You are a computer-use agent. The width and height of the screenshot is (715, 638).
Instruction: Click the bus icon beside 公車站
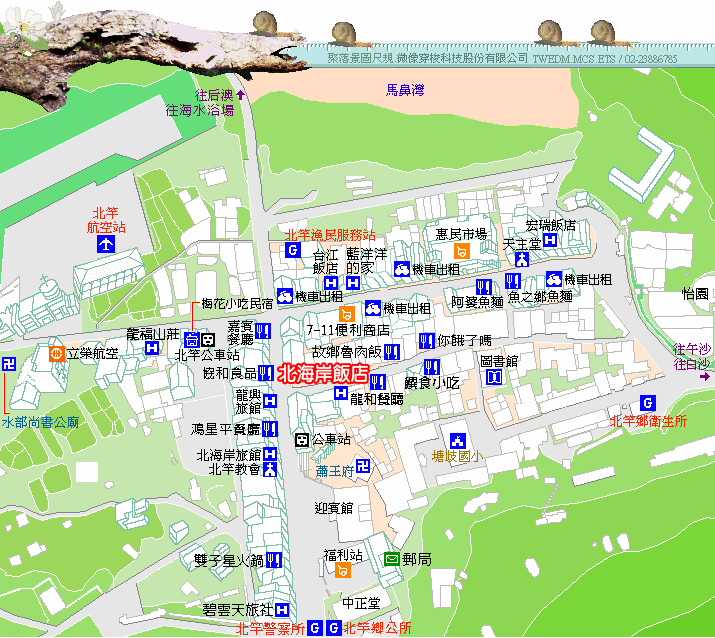pos(302,440)
